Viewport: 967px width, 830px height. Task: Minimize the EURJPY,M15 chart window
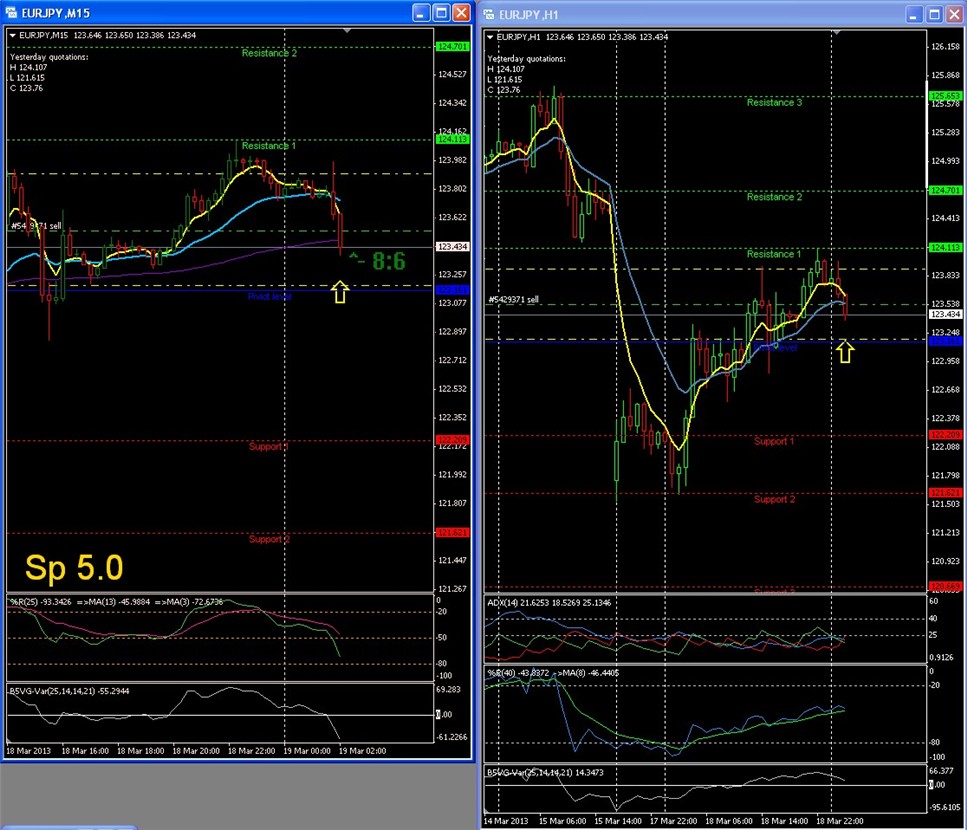pyautogui.click(x=421, y=12)
